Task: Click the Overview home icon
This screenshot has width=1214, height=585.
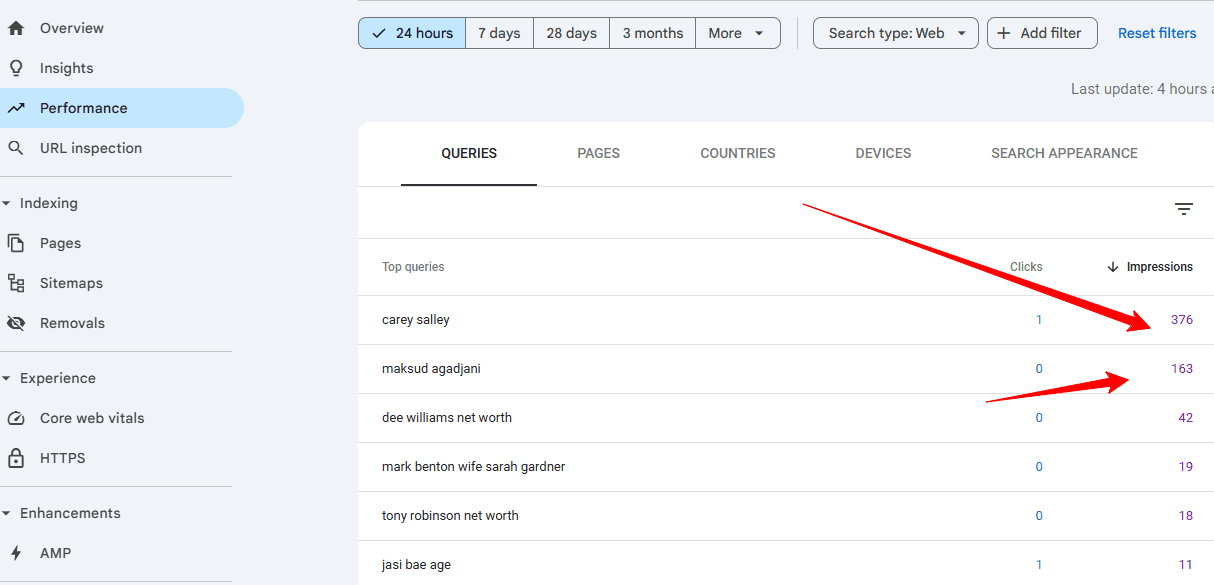Action: click(x=16, y=28)
